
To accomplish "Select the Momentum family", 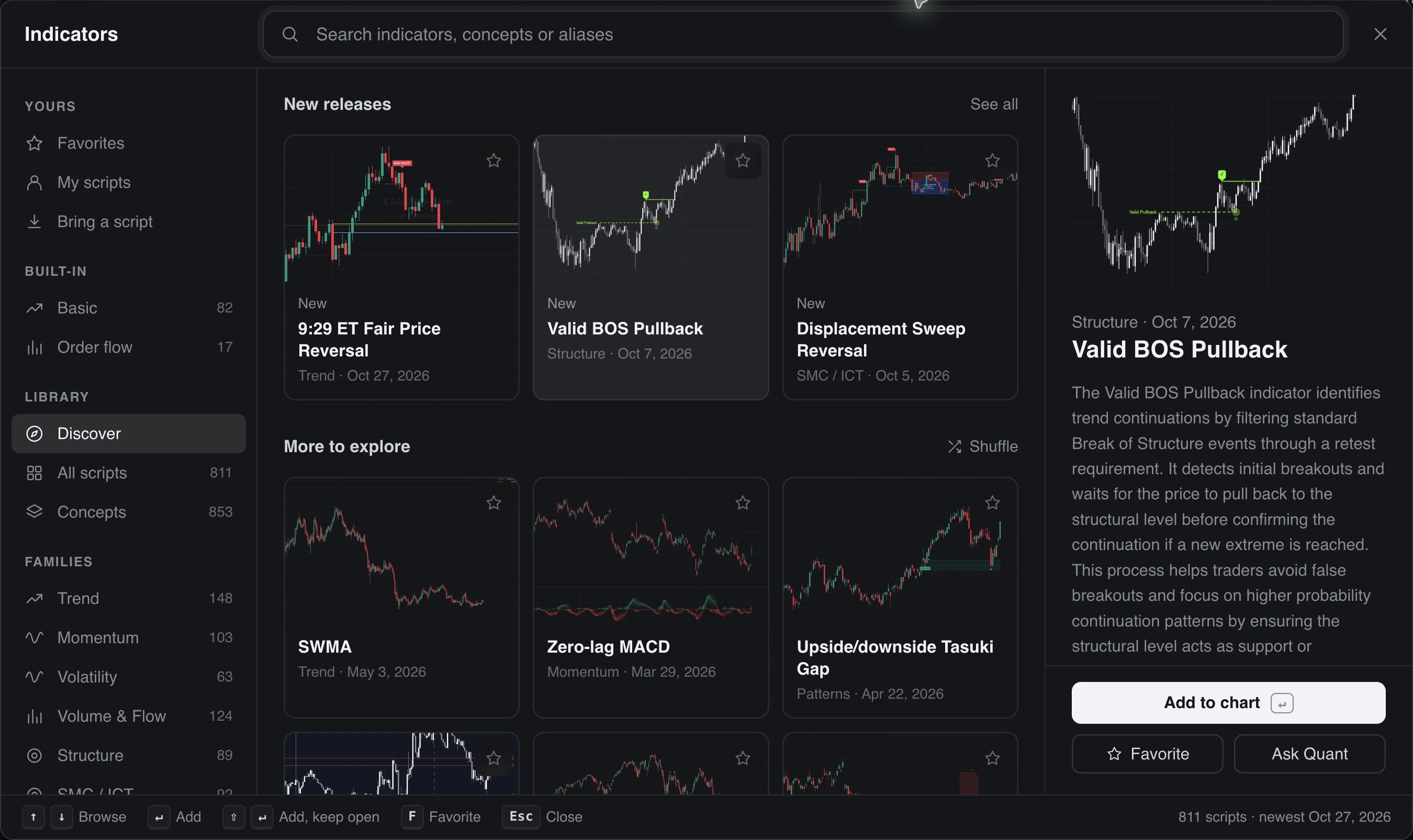I will pyautogui.click(x=128, y=637).
